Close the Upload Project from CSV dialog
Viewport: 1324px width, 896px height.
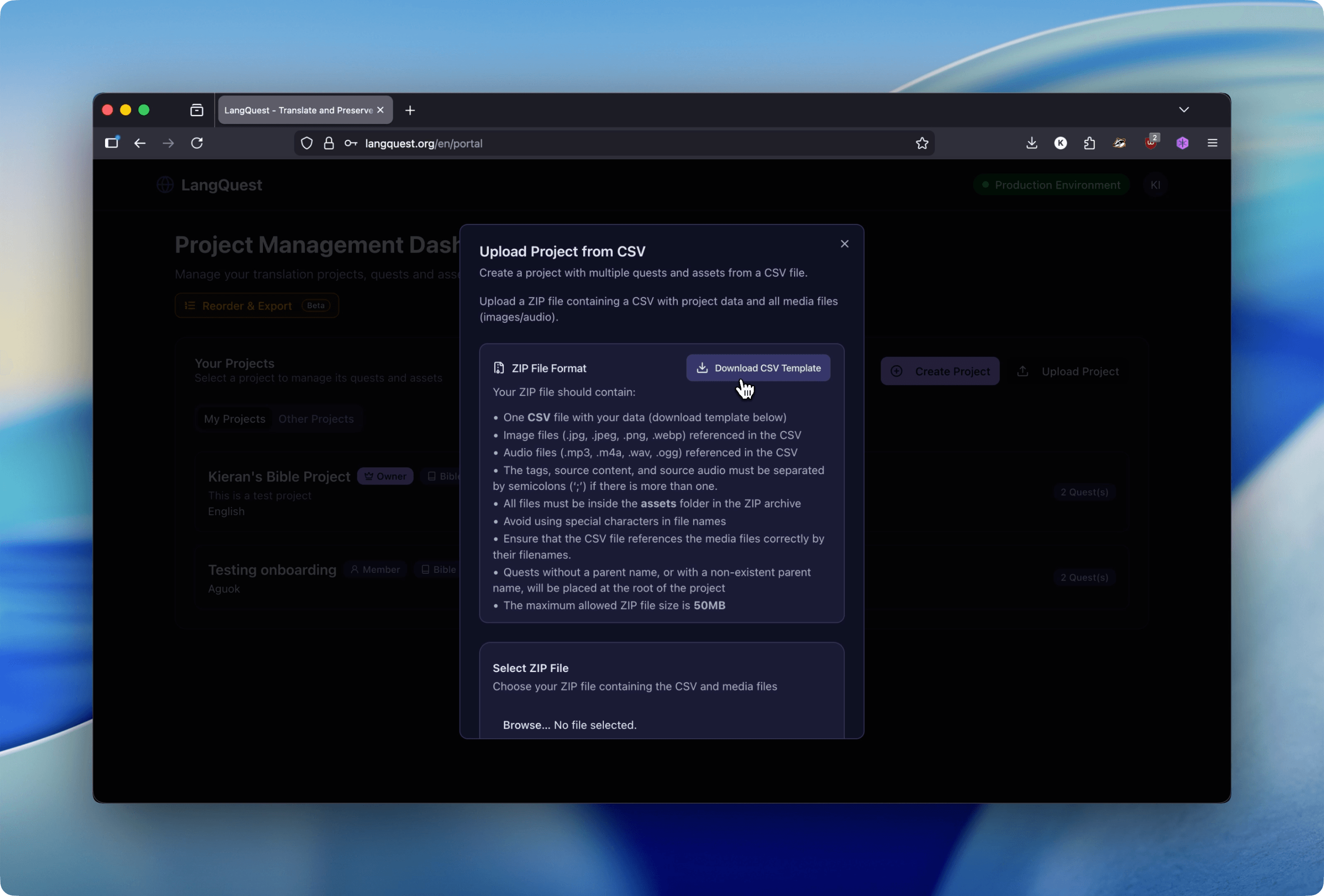point(844,244)
